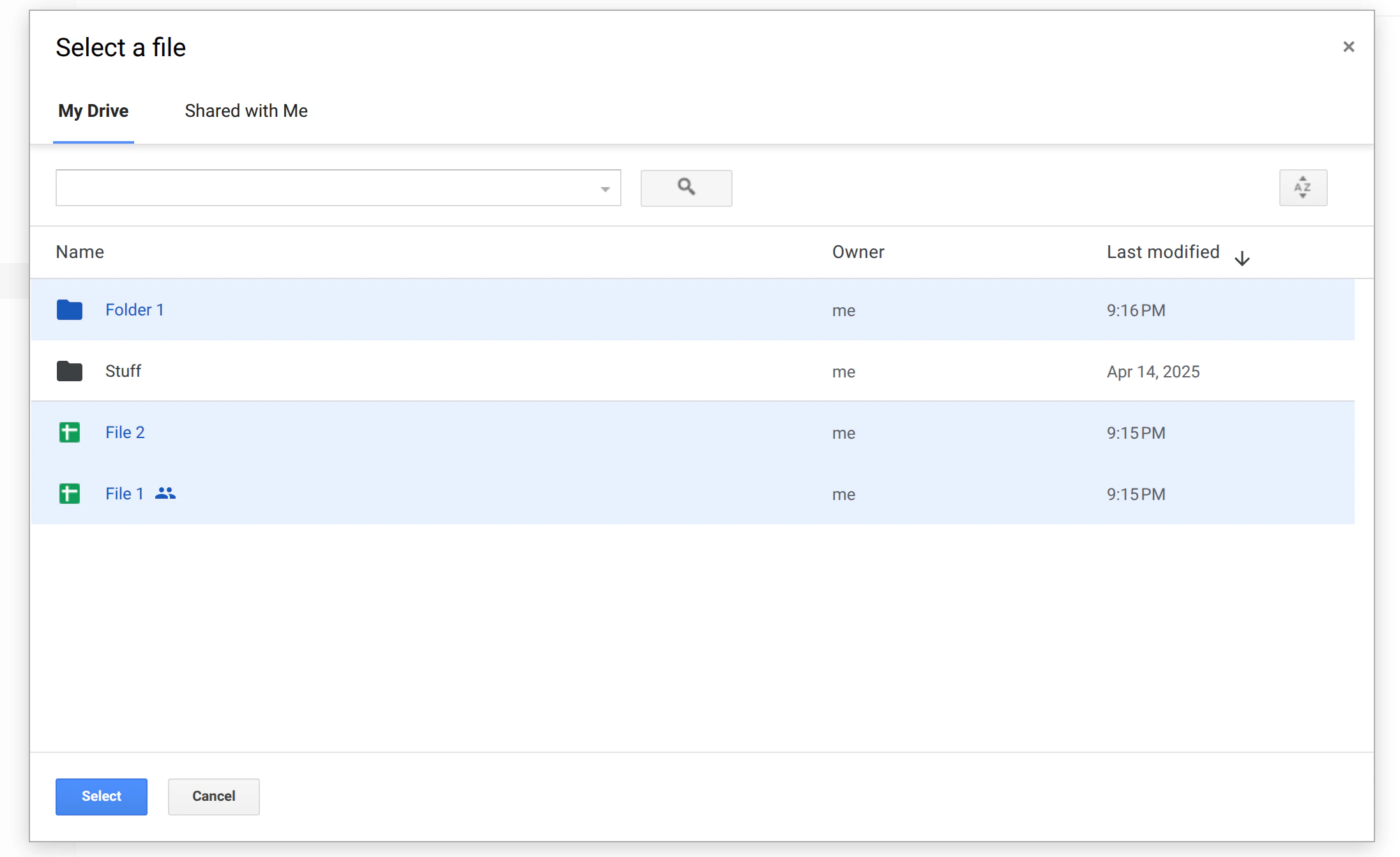Click the blue Folder 1 folder icon
1400x857 pixels.
click(x=69, y=310)
